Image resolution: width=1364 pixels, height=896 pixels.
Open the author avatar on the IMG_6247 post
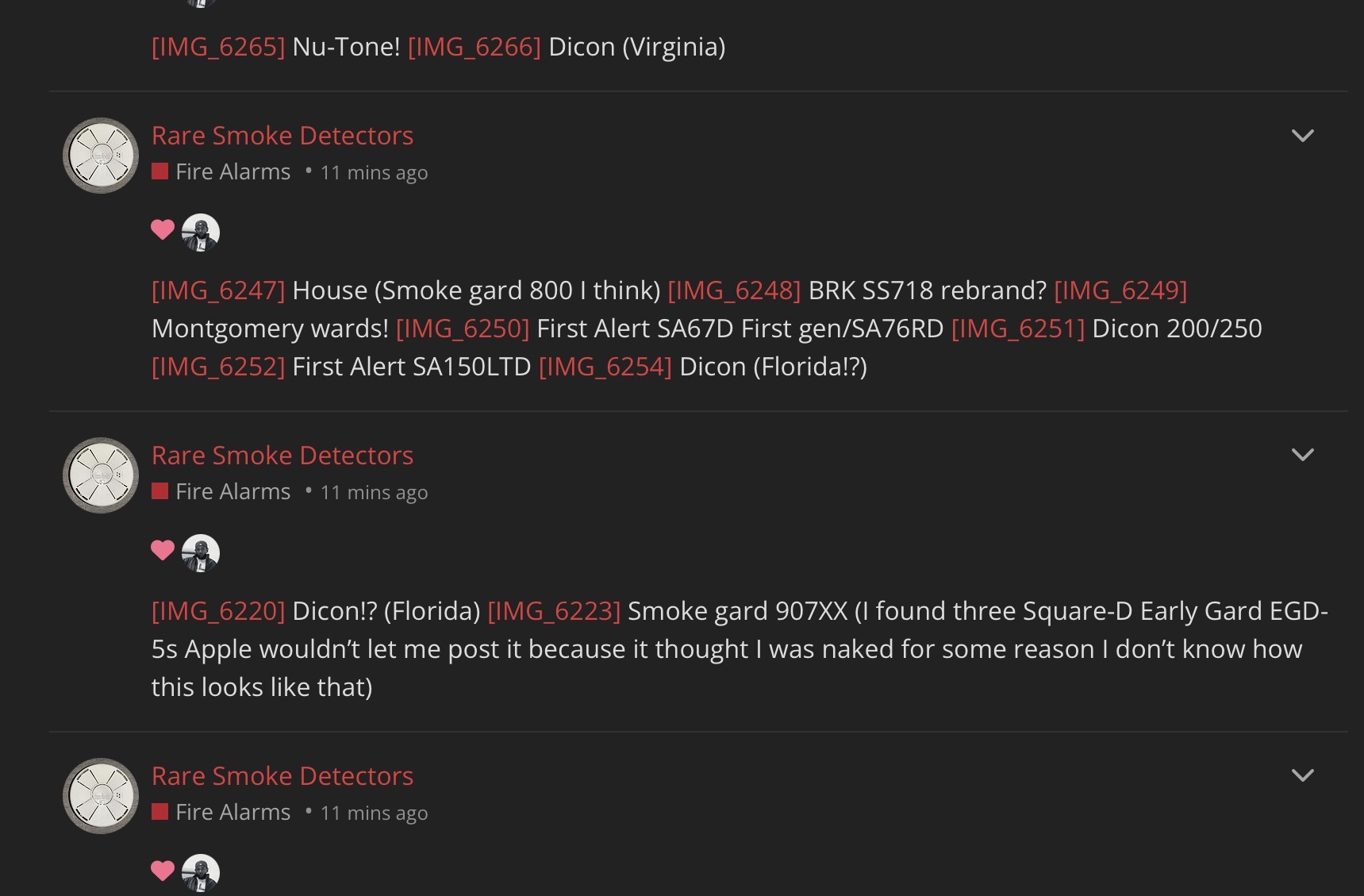[x=101, y=156]
